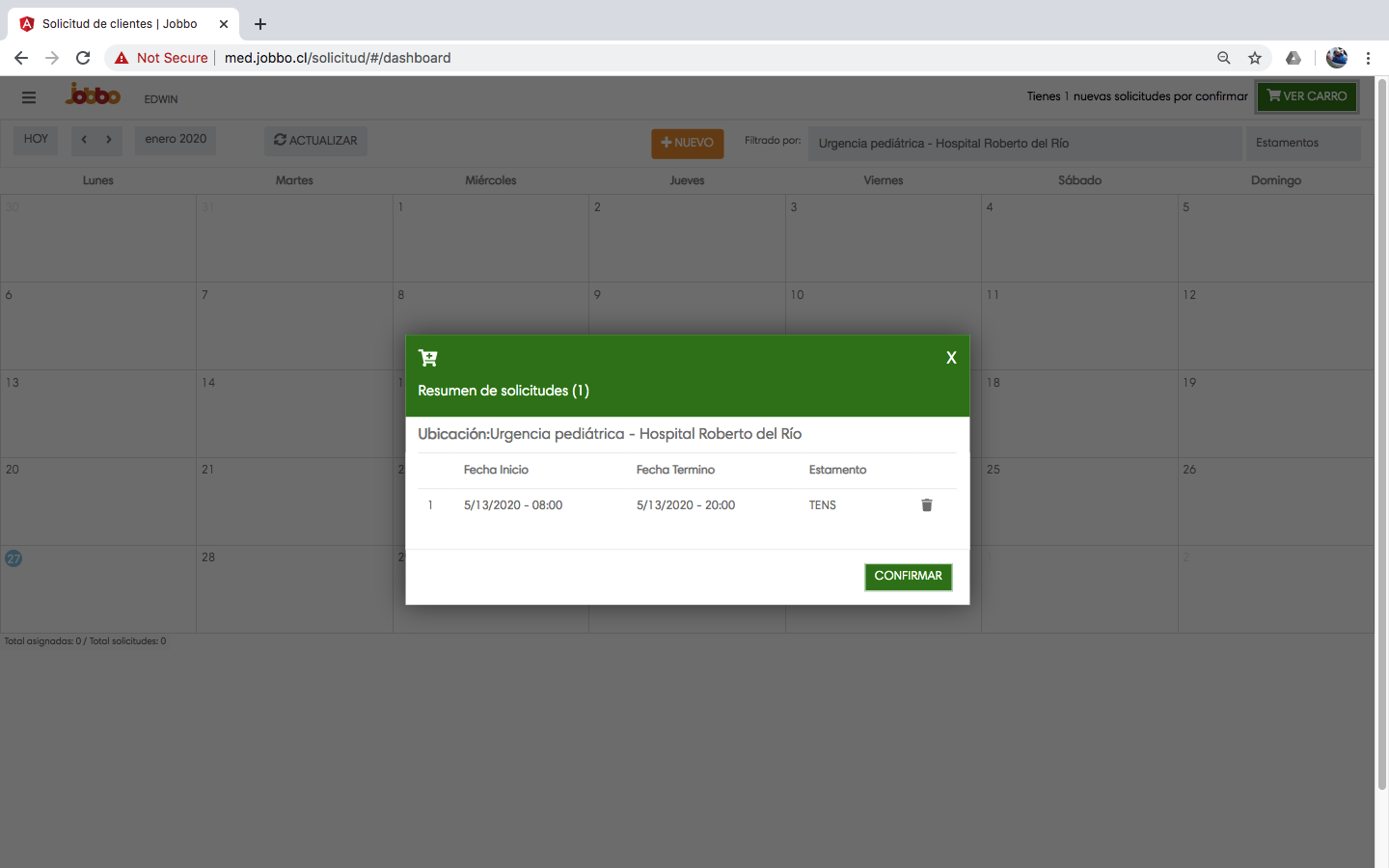Viewport: 1389px width, 868px height.
Task: Open Chrome's three-dot menu
Action: pos(1368,58)
